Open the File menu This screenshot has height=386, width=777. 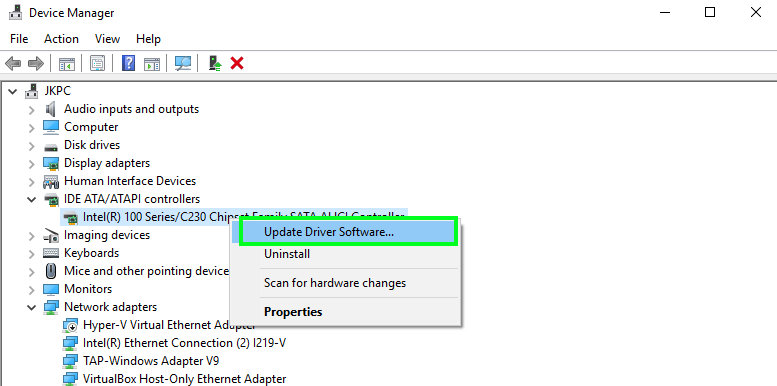[x=19, y=39]
